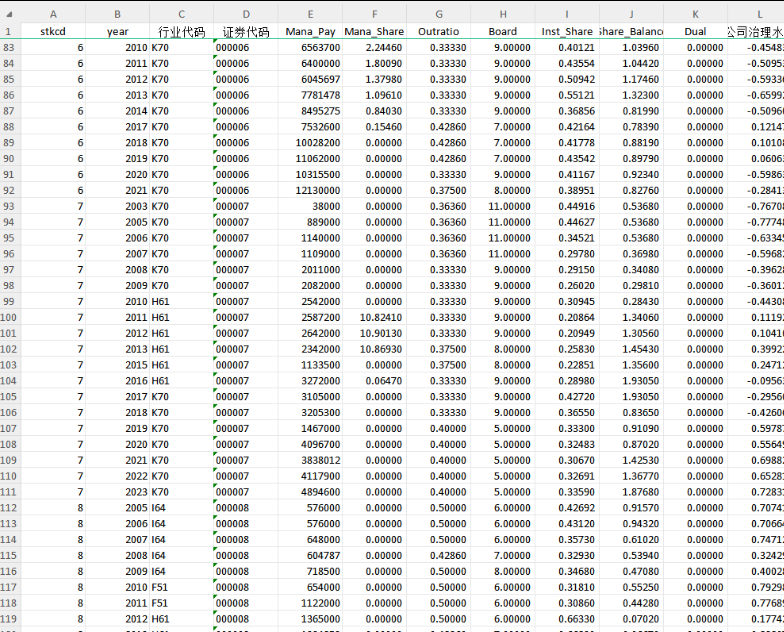Select column K header

pos(696,14)
